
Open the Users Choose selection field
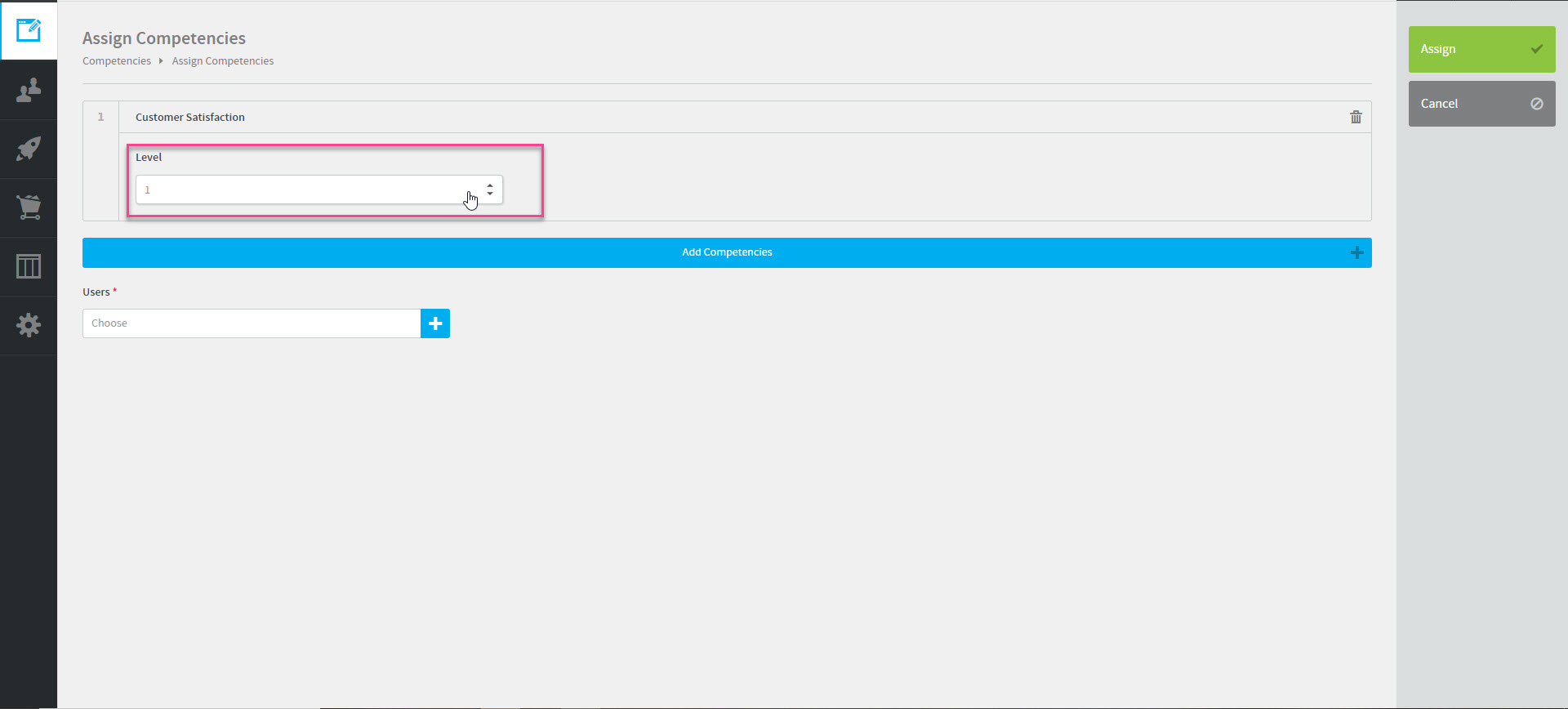point(252,323)
